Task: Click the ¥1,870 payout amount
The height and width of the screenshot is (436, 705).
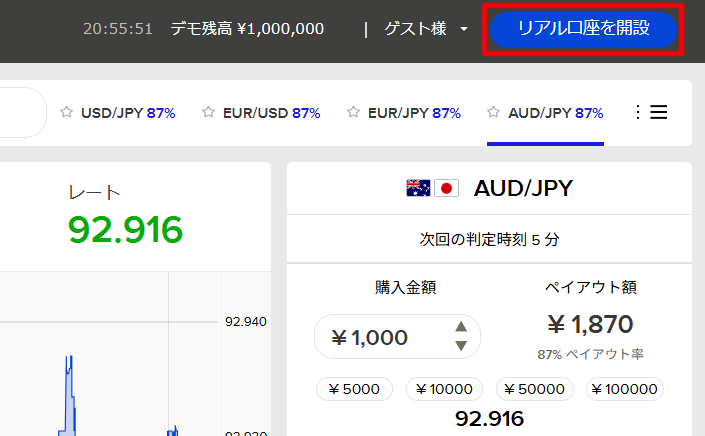Action: pos(590,324)
